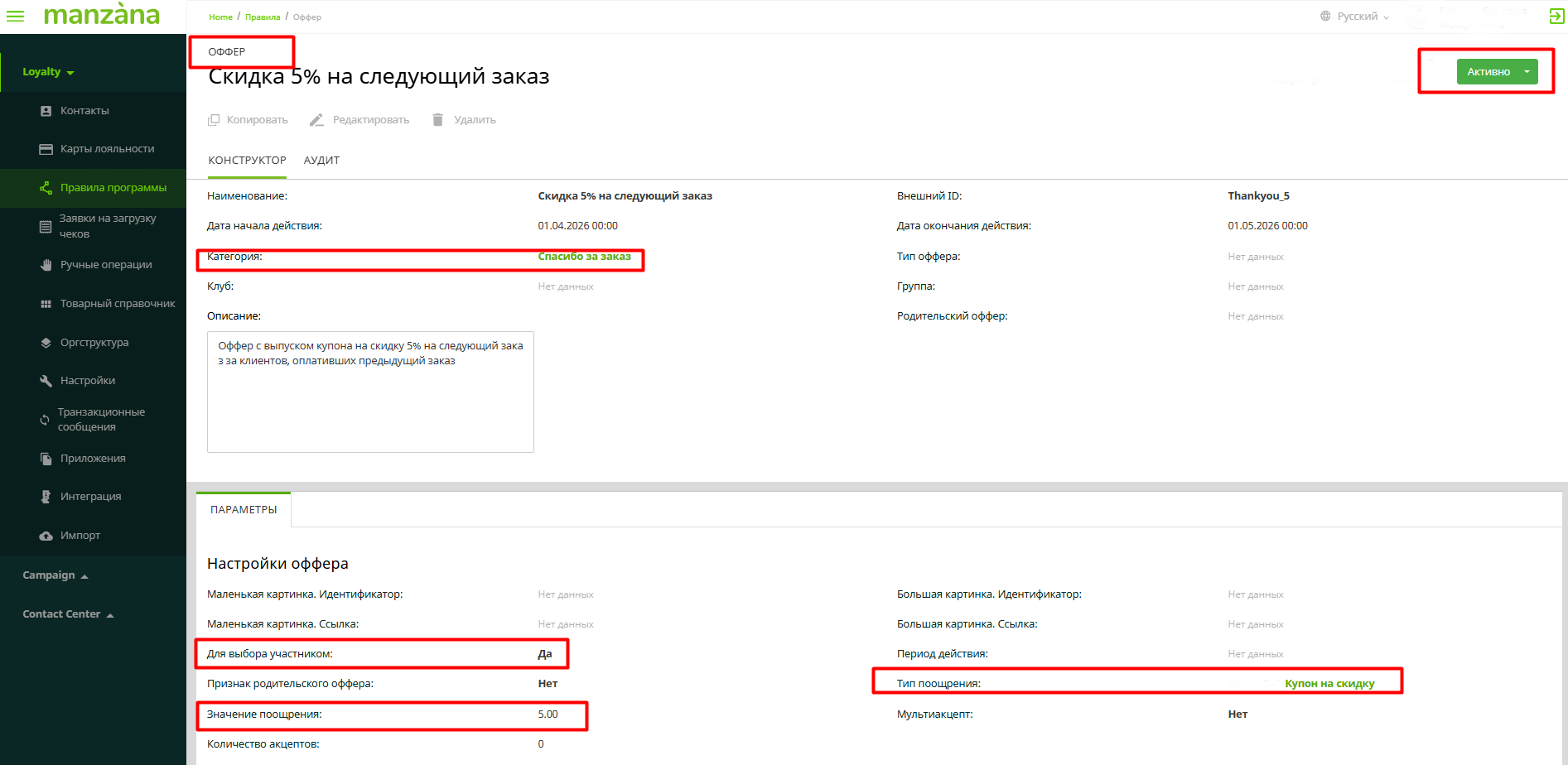Click the logout icon in top-right corner
The height and width of the screenshot is (765, 1568).
(1556, 16)
